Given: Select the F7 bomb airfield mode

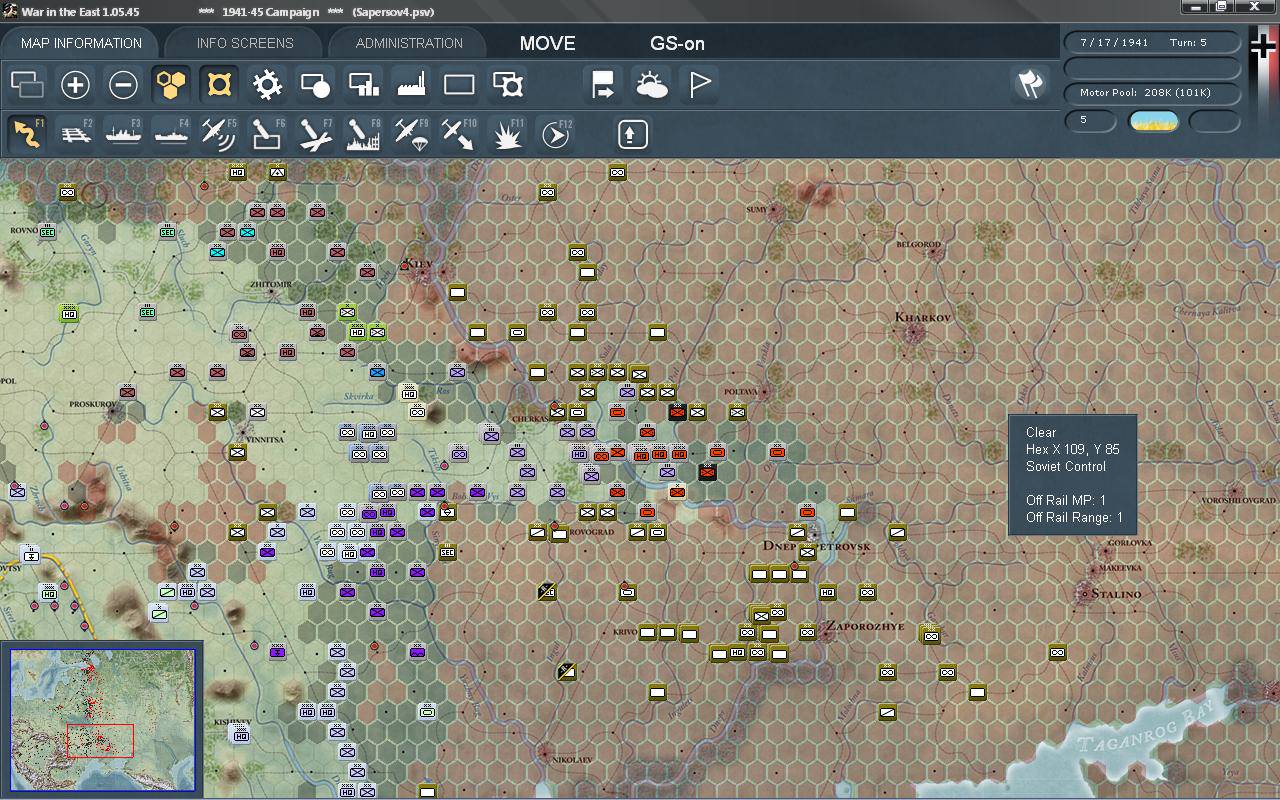Looking at the screenshot, I should [315, 133].
